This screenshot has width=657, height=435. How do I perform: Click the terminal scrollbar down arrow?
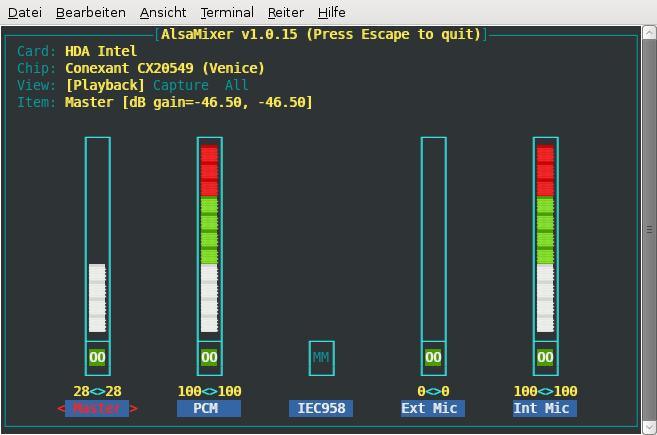(x=649, y=427)
